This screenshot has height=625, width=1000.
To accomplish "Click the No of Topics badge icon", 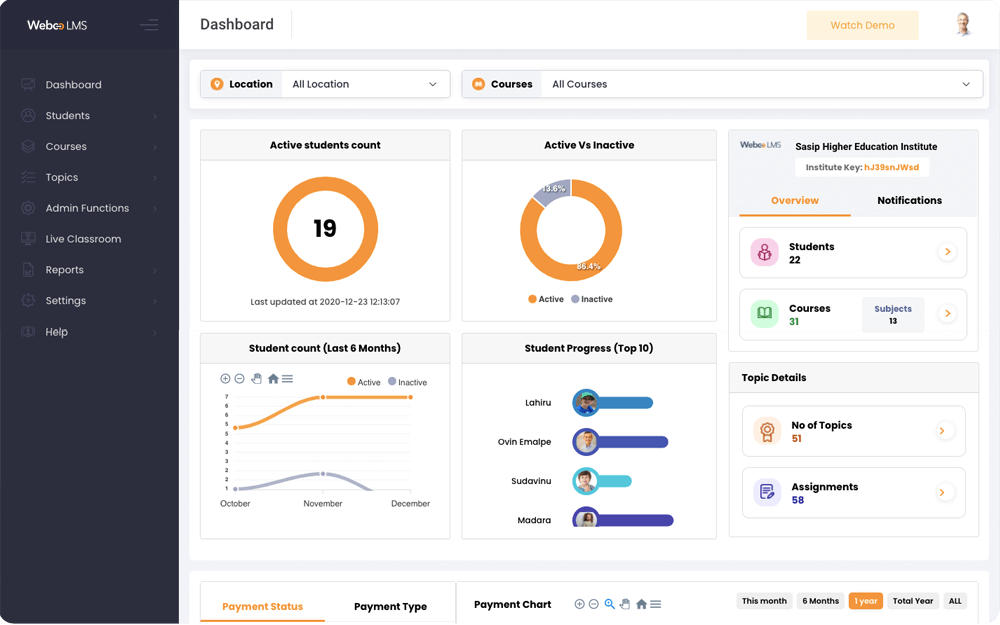I will [767, 431].
